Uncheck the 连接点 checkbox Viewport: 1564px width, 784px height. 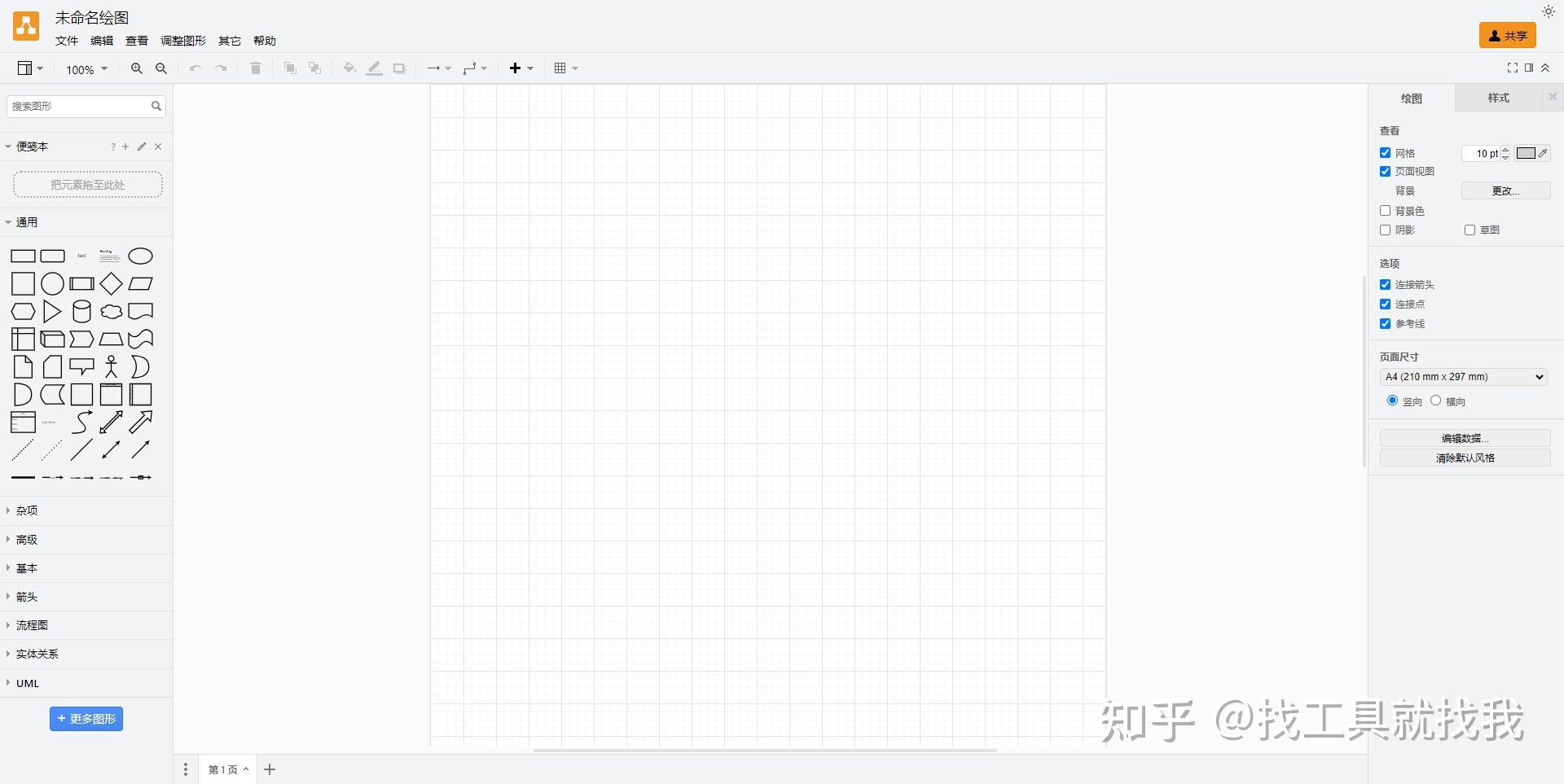1385,304
